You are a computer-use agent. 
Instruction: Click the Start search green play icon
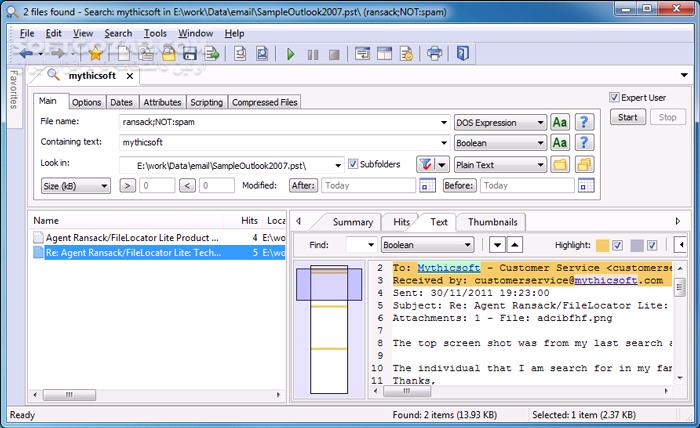pos(291,54)
